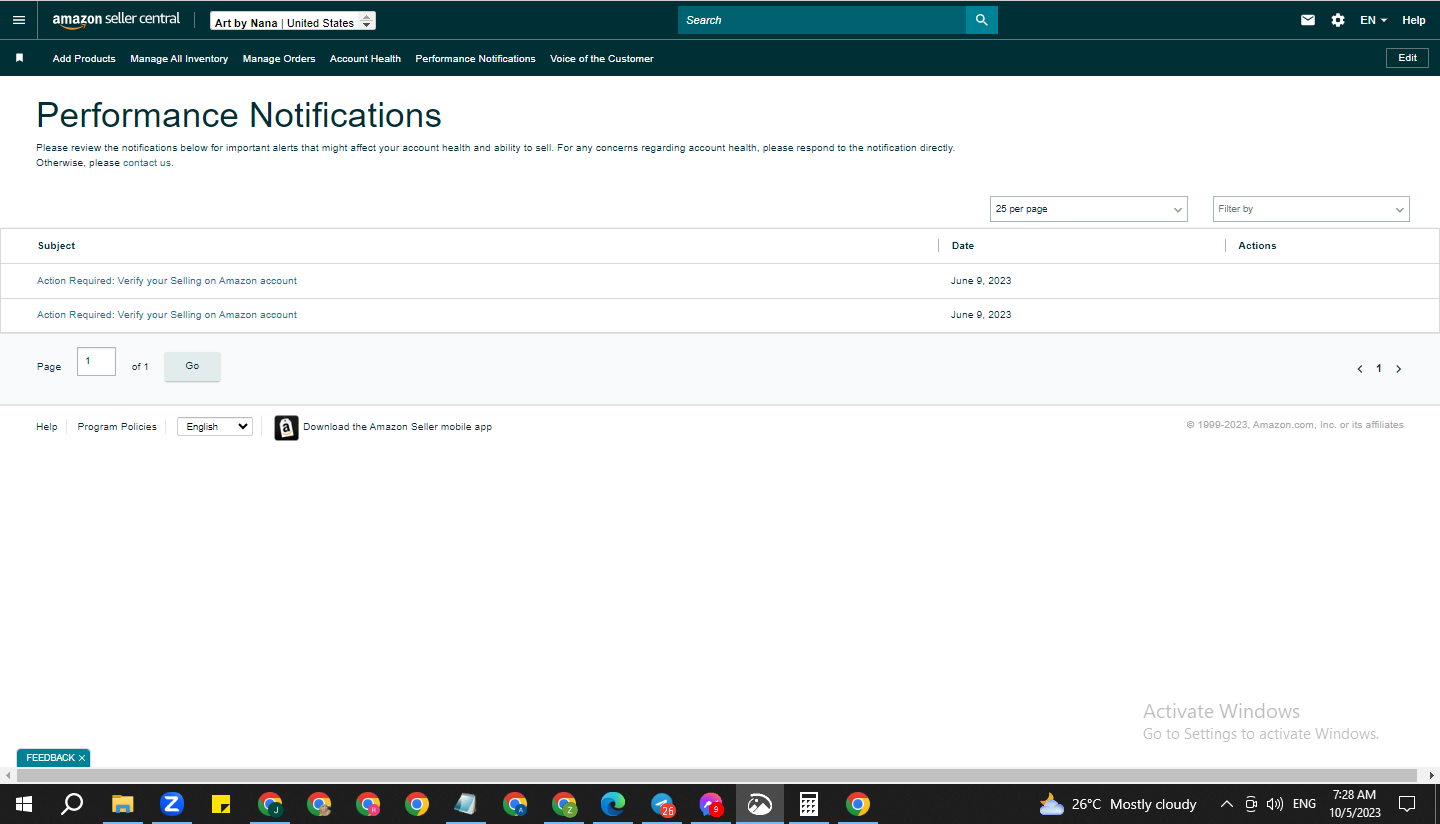
Task: Open the footer Help link
Action: 47,427
